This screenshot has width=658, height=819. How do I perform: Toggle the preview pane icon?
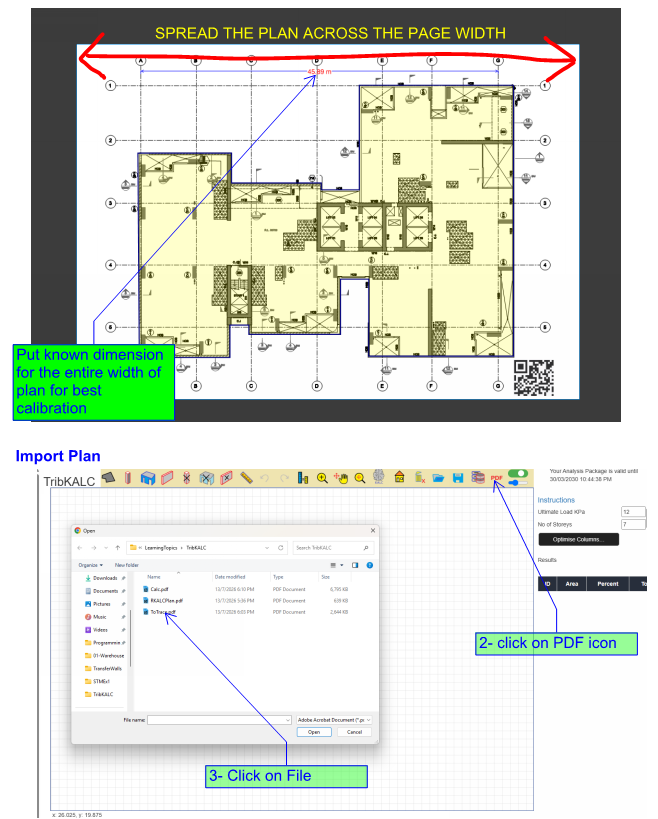click(x=355, y=565)
